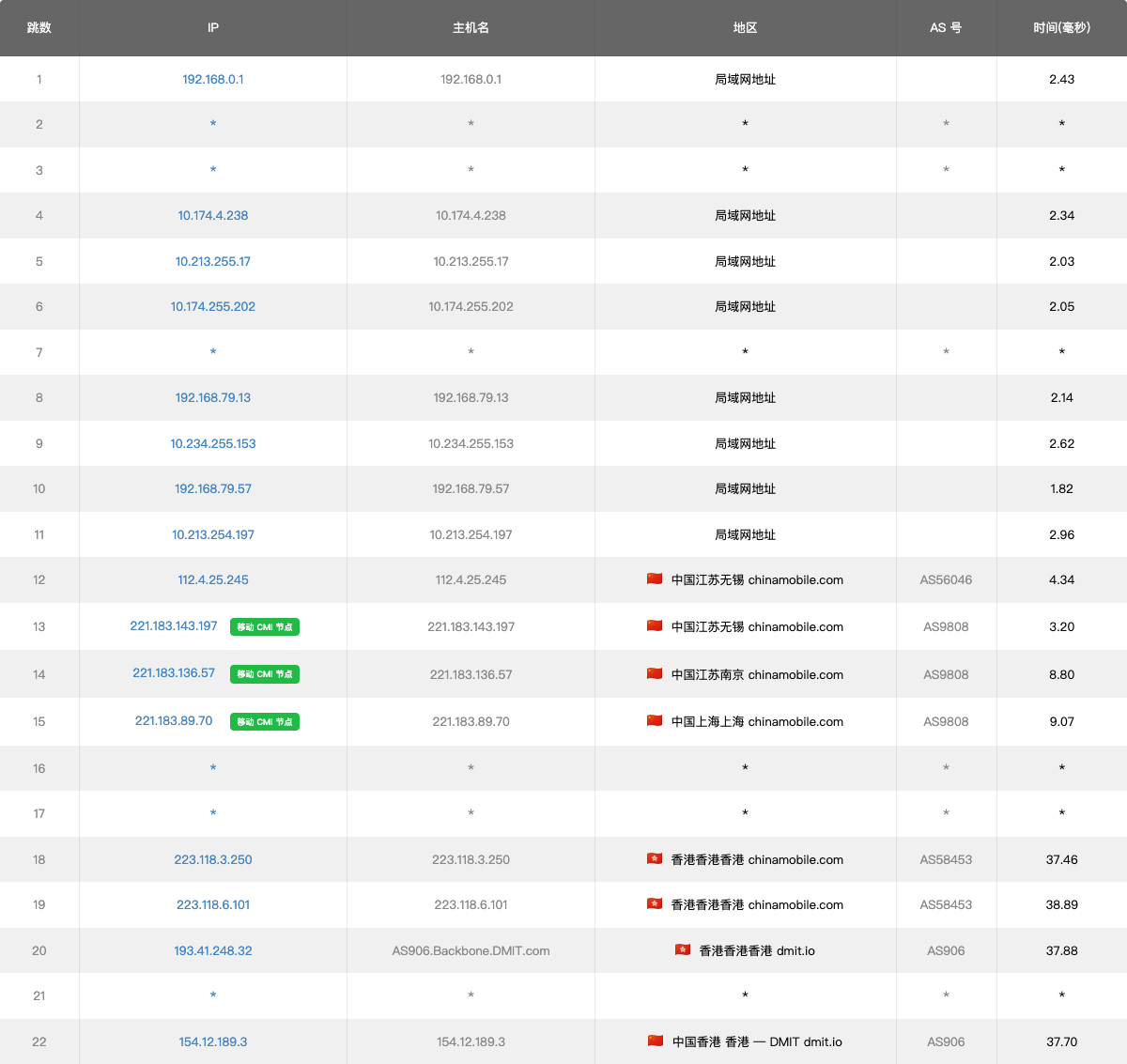Select region text 香港香港香港 dmit.io

pos(757,950)
